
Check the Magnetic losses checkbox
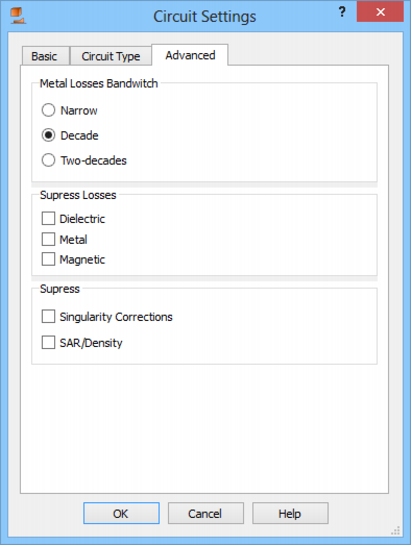pos(48,259)
